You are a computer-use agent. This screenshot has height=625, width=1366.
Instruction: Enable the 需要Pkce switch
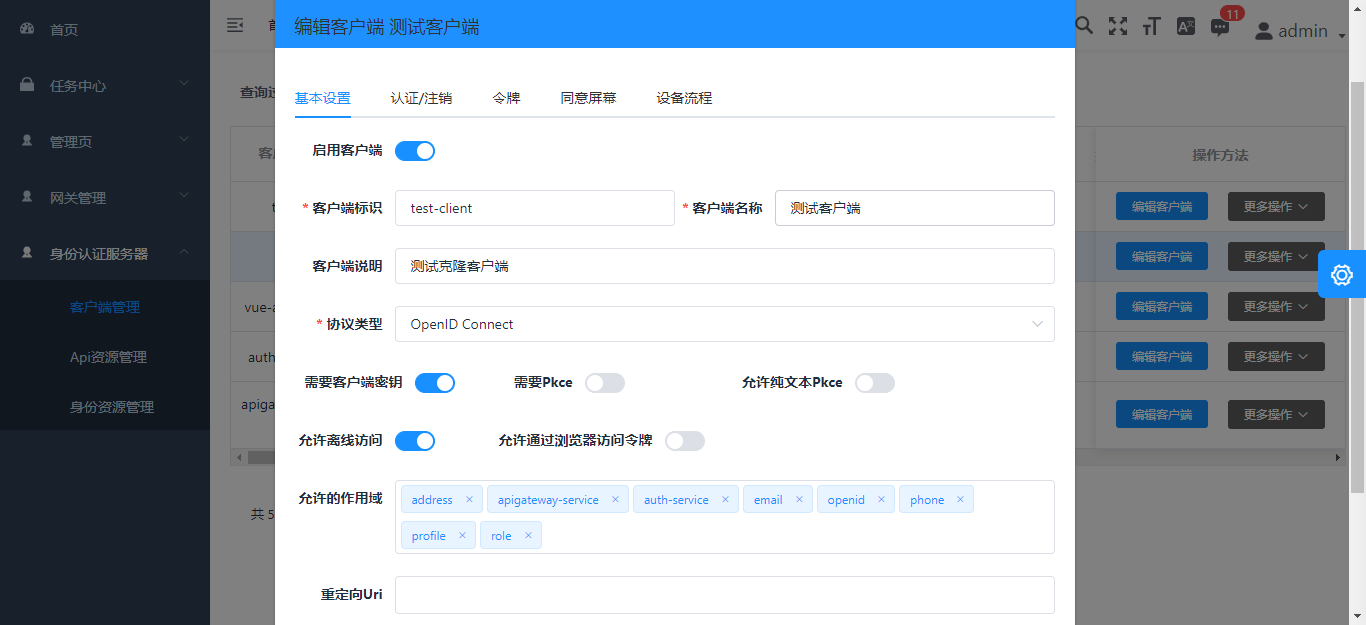(x=605, y=383)
